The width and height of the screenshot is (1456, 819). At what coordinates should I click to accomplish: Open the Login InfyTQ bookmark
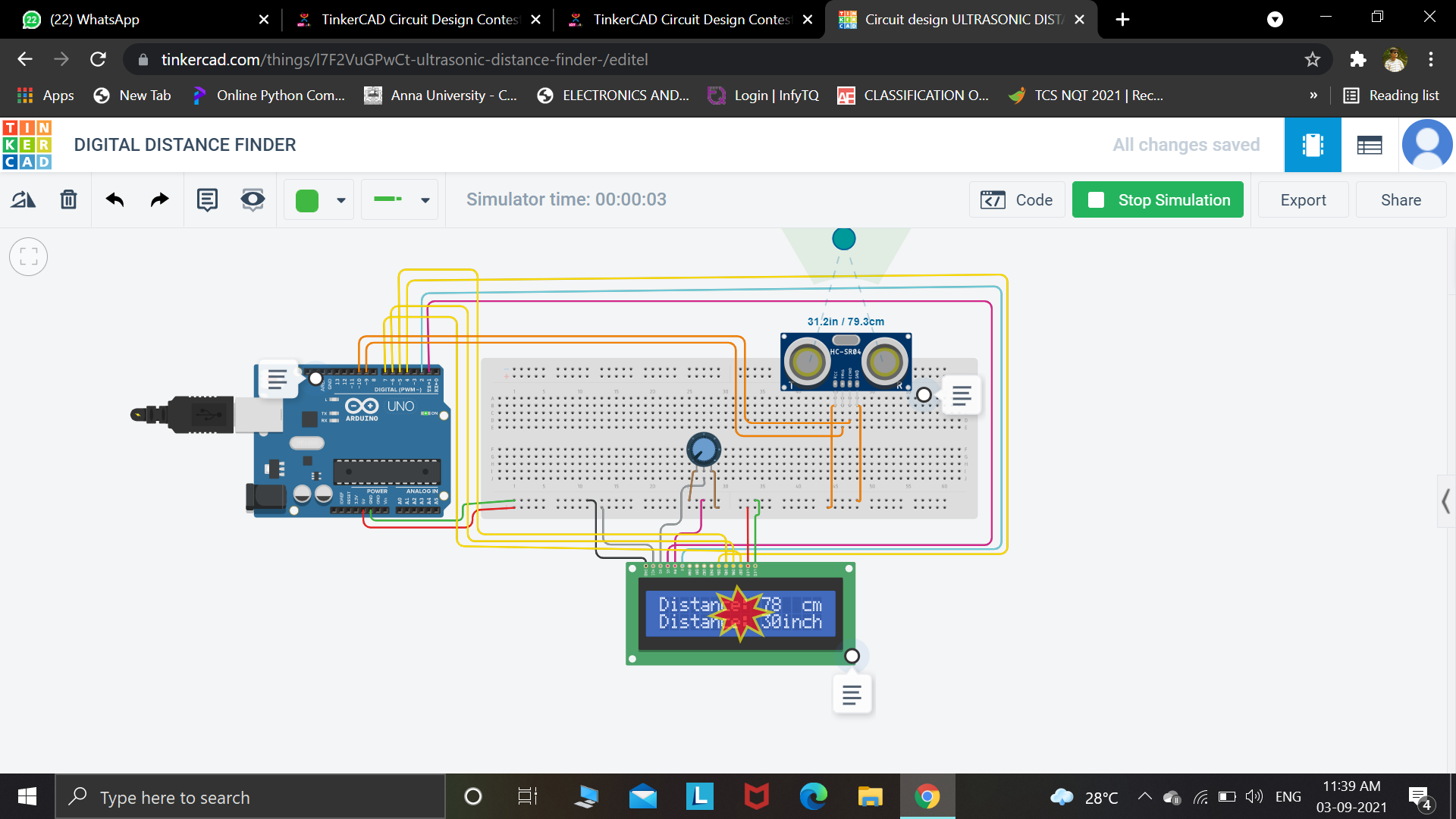coord(764,96)
